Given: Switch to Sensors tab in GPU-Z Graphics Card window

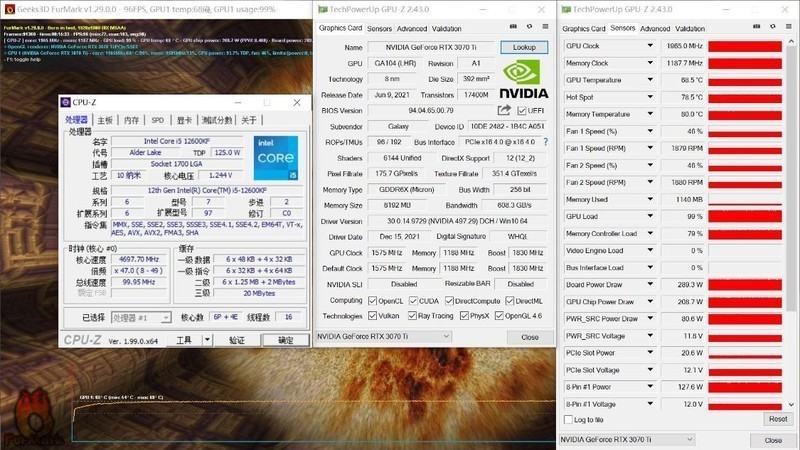Looking at the screenshot, I should coord(379,29).
